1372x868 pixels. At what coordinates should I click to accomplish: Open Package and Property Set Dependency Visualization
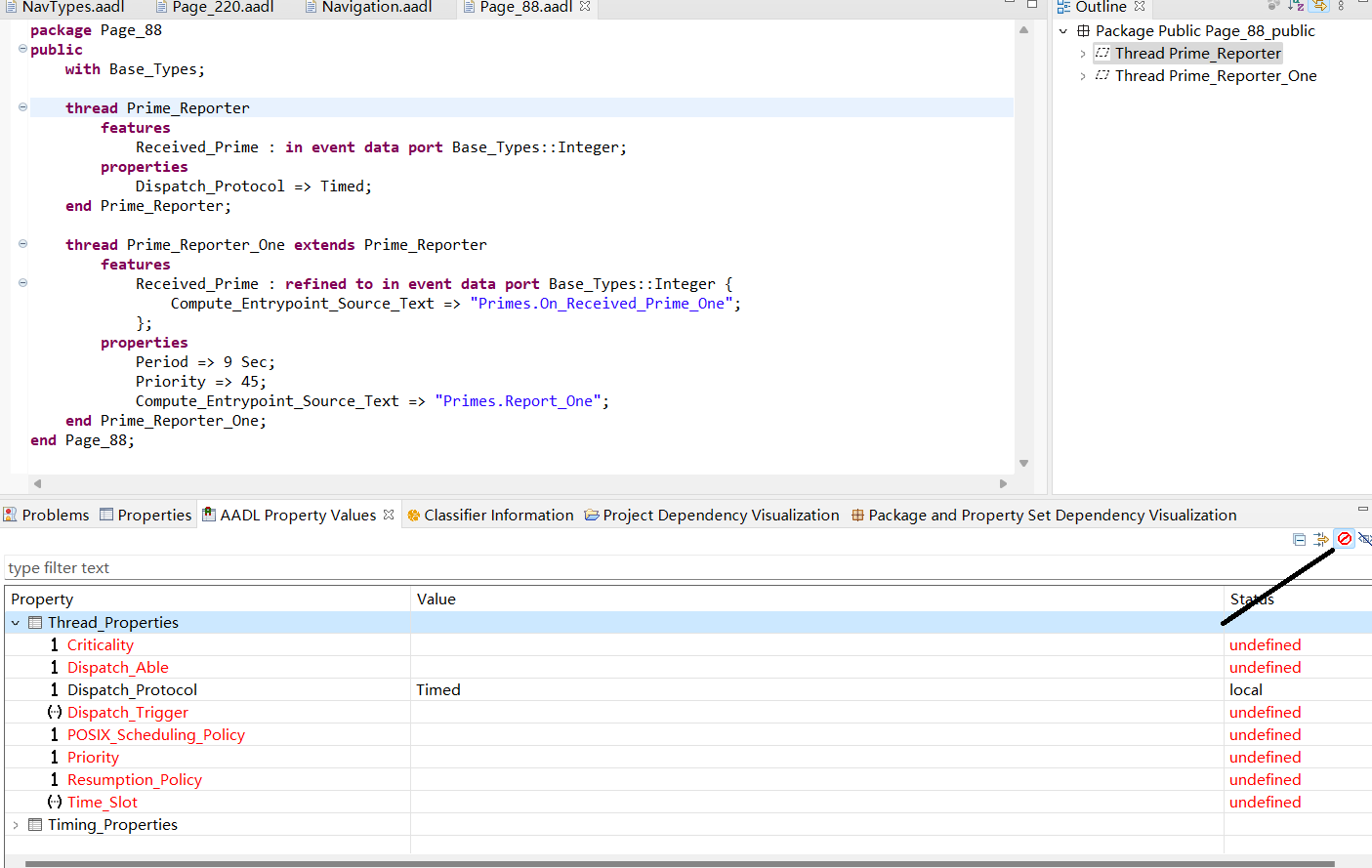(x=1044, y=515)
